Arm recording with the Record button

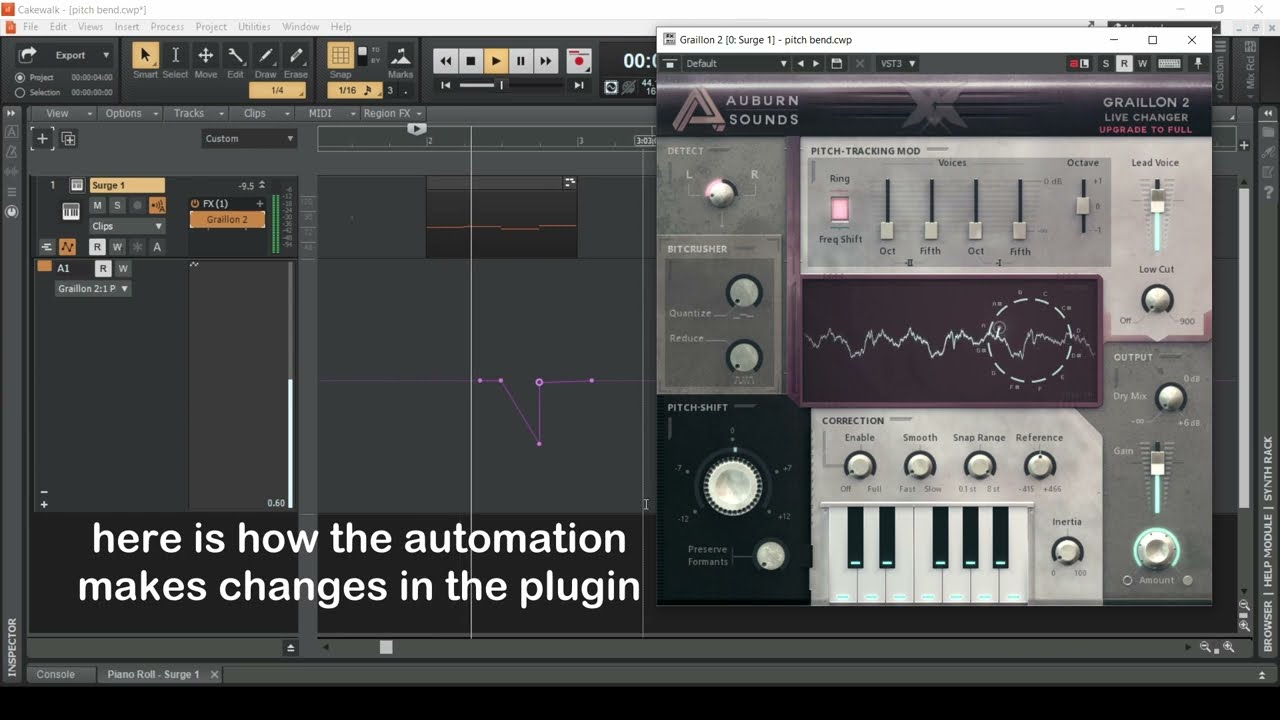point(578,61)
